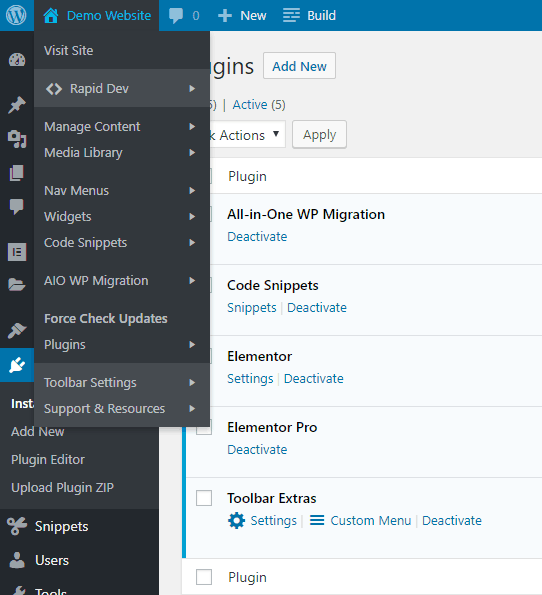Click the Plugin column header at top of table

[247, 176]
